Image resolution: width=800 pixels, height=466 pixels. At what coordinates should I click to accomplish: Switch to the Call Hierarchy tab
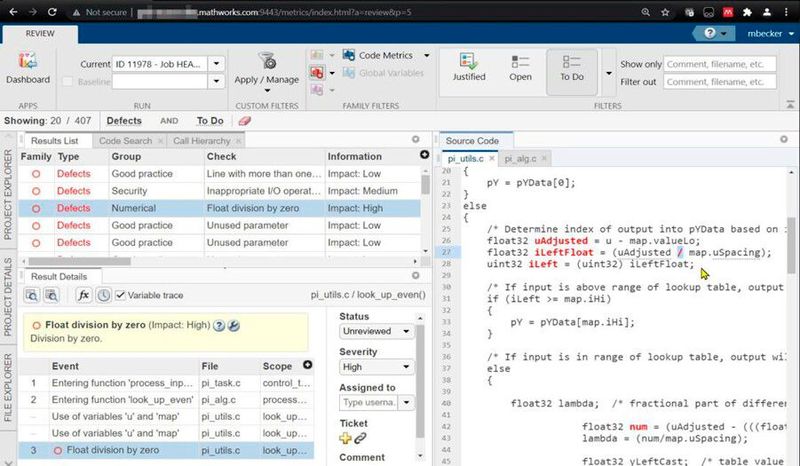[x=202, y=141]
